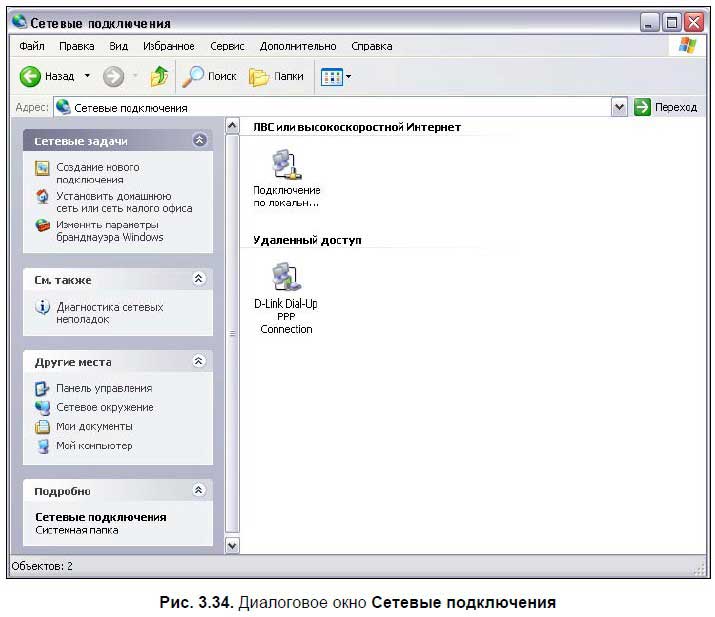
Task: Click the Forward arrow toolbar icon
Action: (113, 76)
